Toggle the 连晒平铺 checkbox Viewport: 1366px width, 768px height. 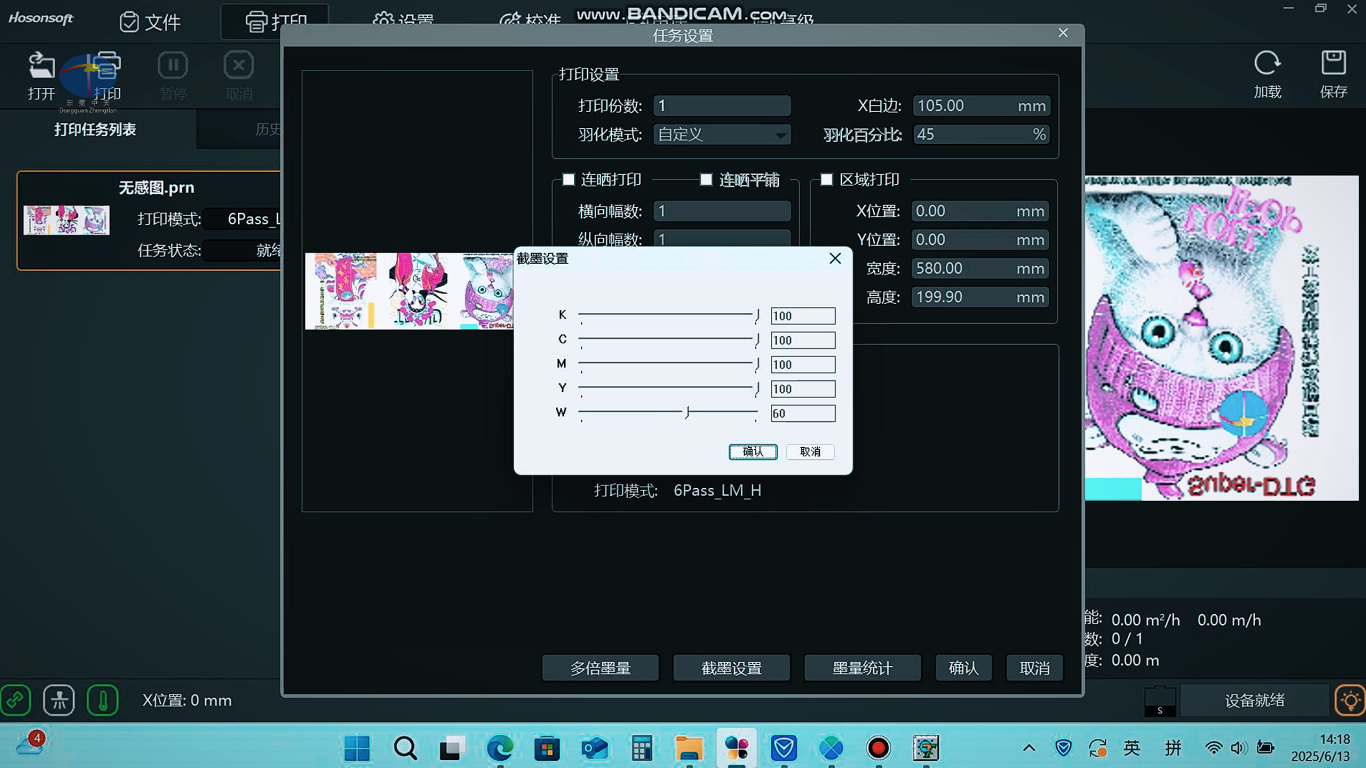[706, 180]
